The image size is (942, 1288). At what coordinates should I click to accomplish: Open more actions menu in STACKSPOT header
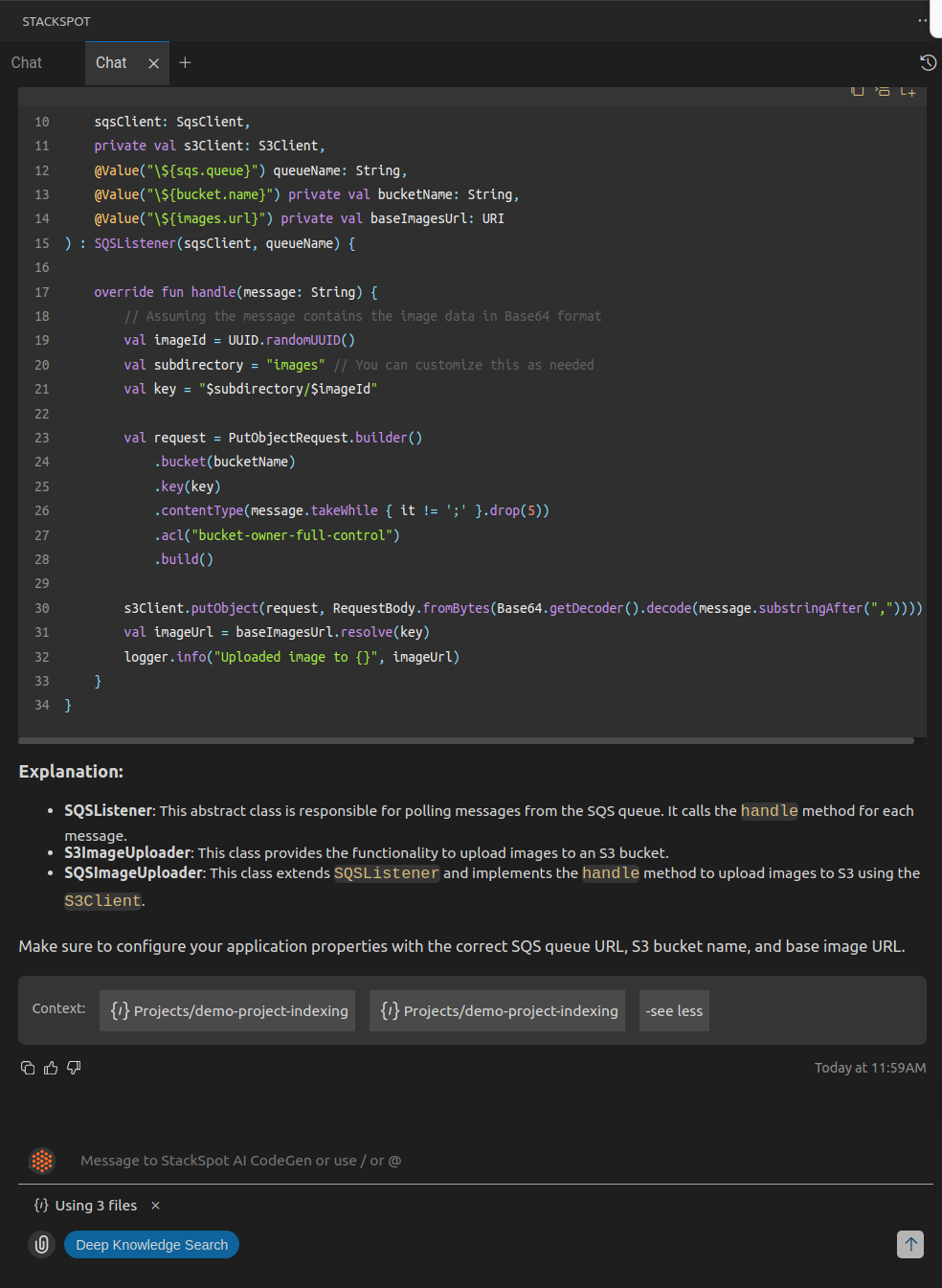pyautogui.click(x=922, y=20)
